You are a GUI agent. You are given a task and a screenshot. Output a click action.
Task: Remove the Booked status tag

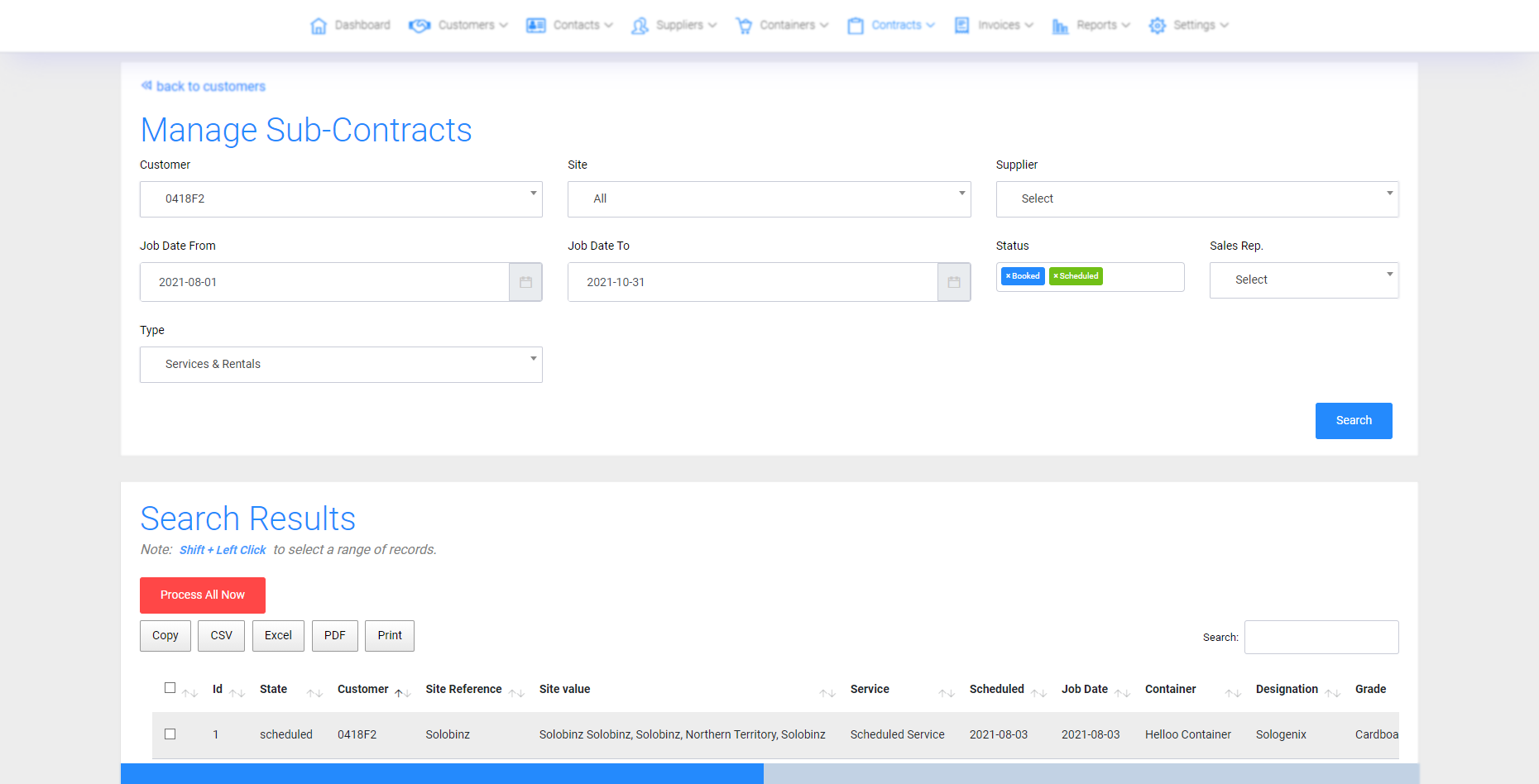(1008, 276)
